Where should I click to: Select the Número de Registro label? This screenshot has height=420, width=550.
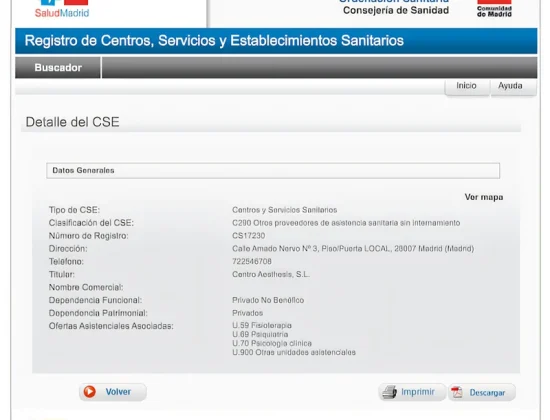tap(88, 236)
